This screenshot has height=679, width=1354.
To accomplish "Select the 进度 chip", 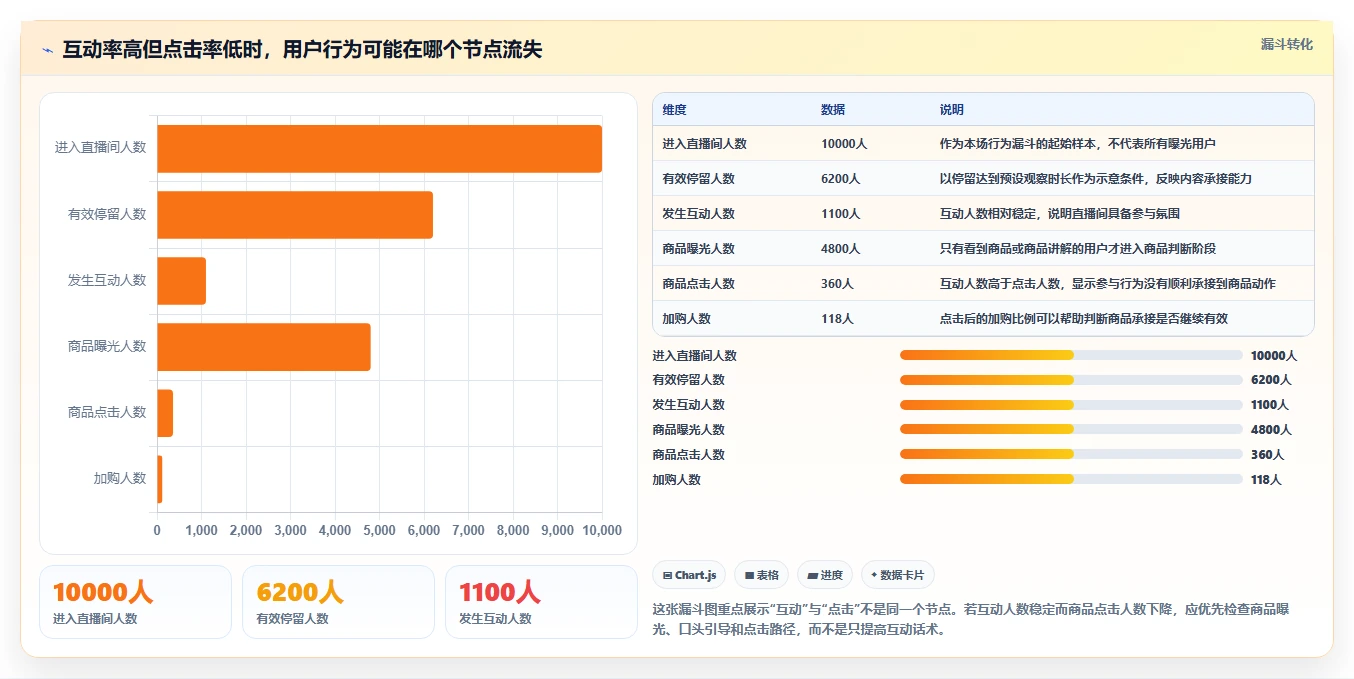I will [x=825, y=575].
